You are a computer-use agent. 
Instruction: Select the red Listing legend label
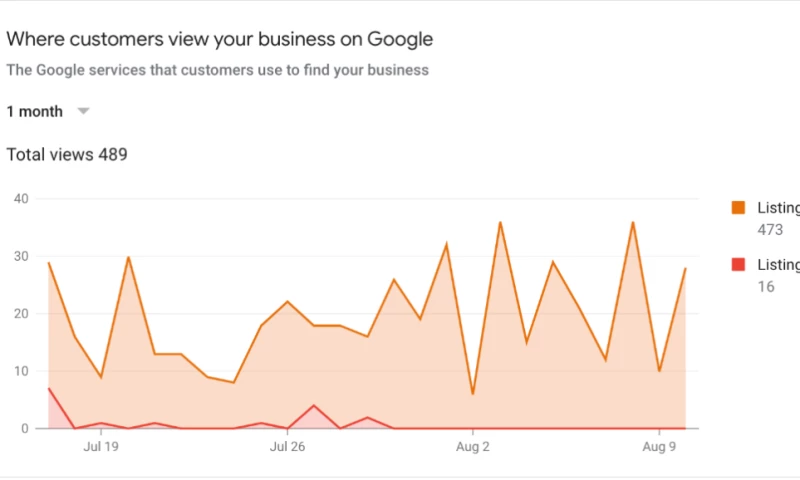tap(779, 264)
